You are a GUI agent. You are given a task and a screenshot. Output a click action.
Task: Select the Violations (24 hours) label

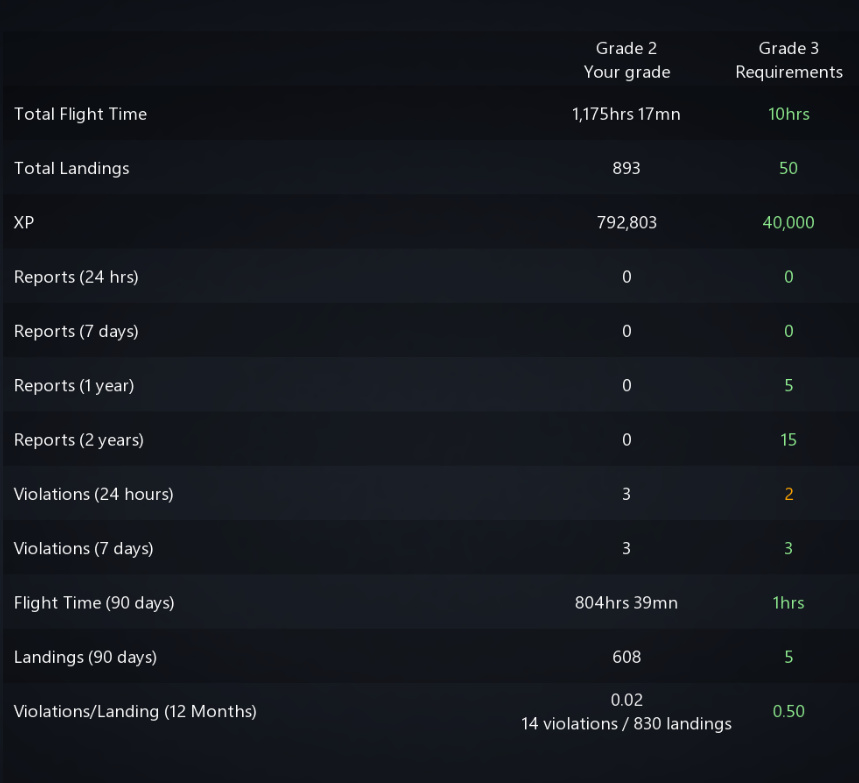93,494
